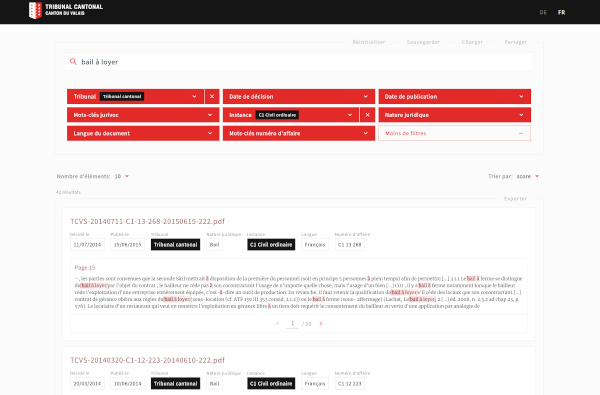Expand the Tribunal filter dropdown
Image resolution: width=600 pixels, height=395 pixels.
pos(135,96)
